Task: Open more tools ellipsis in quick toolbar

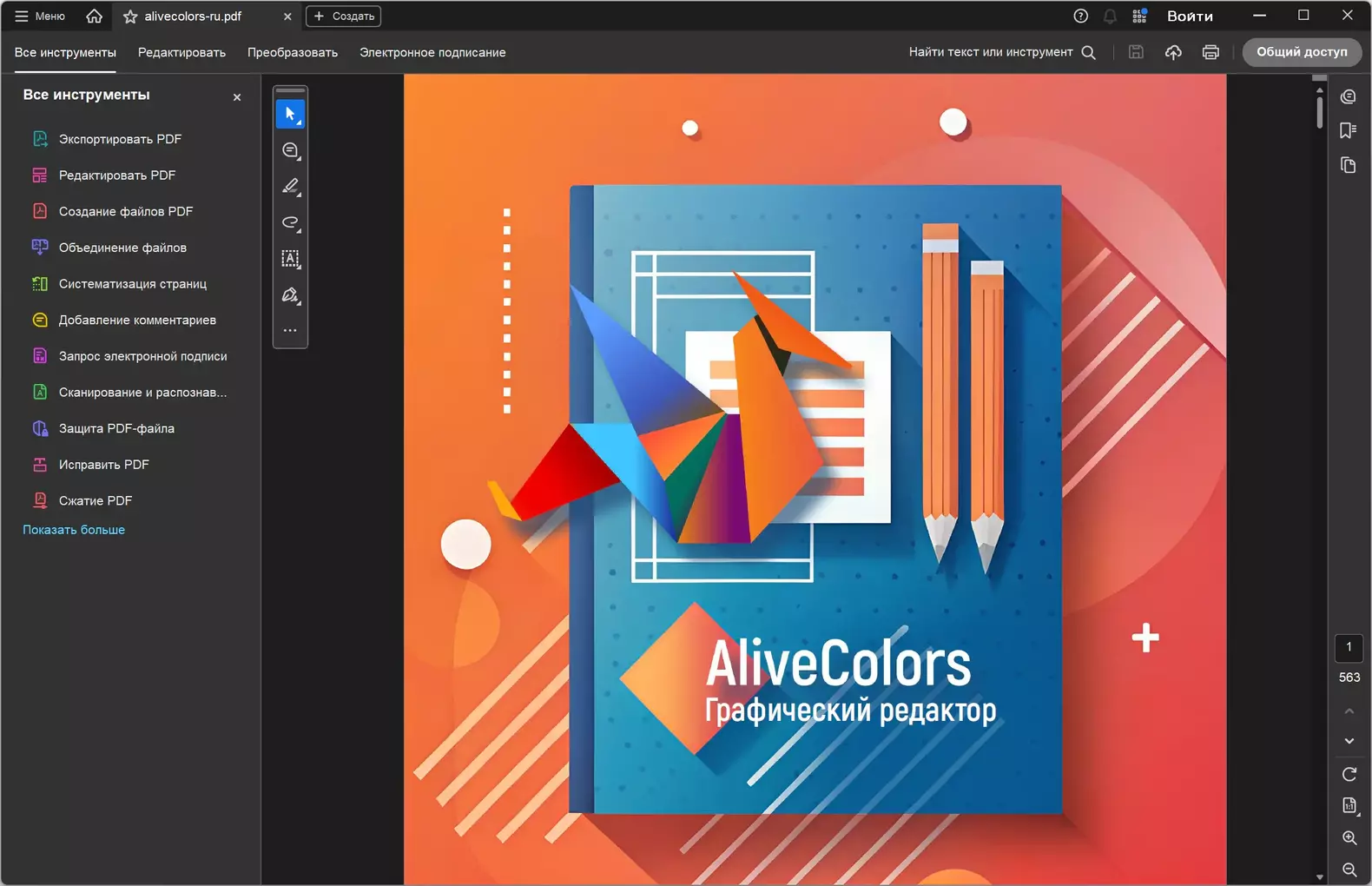Action: coord(290,330)
